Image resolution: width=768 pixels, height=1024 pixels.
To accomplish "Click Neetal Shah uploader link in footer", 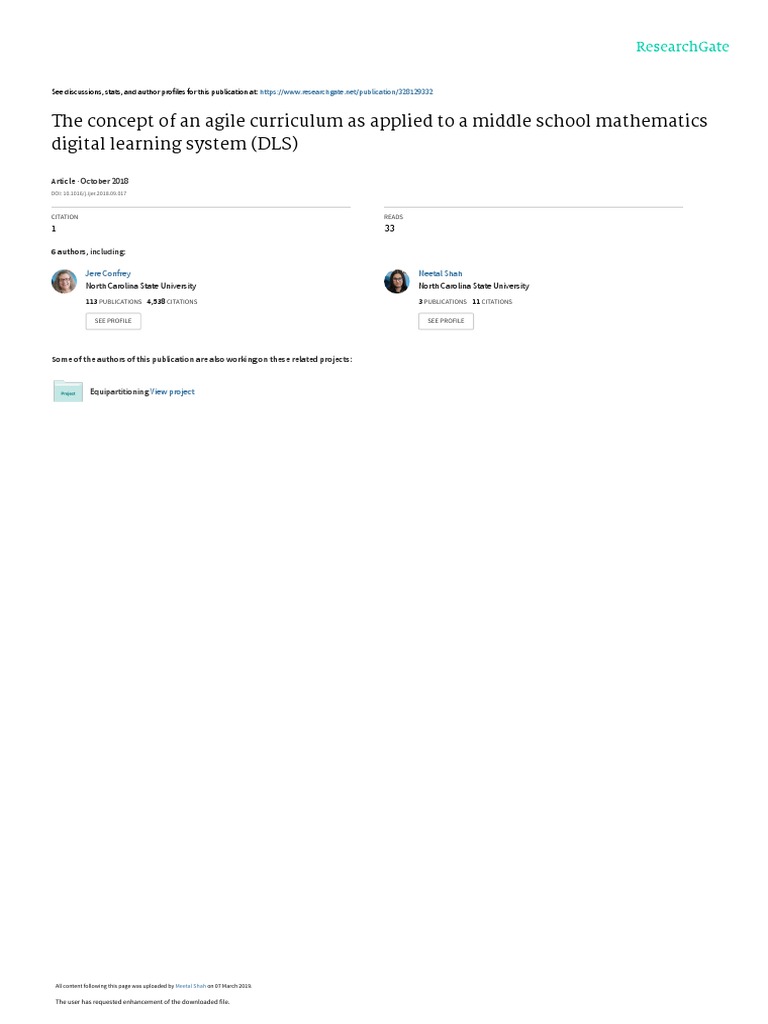I will [x=191, y=985].
